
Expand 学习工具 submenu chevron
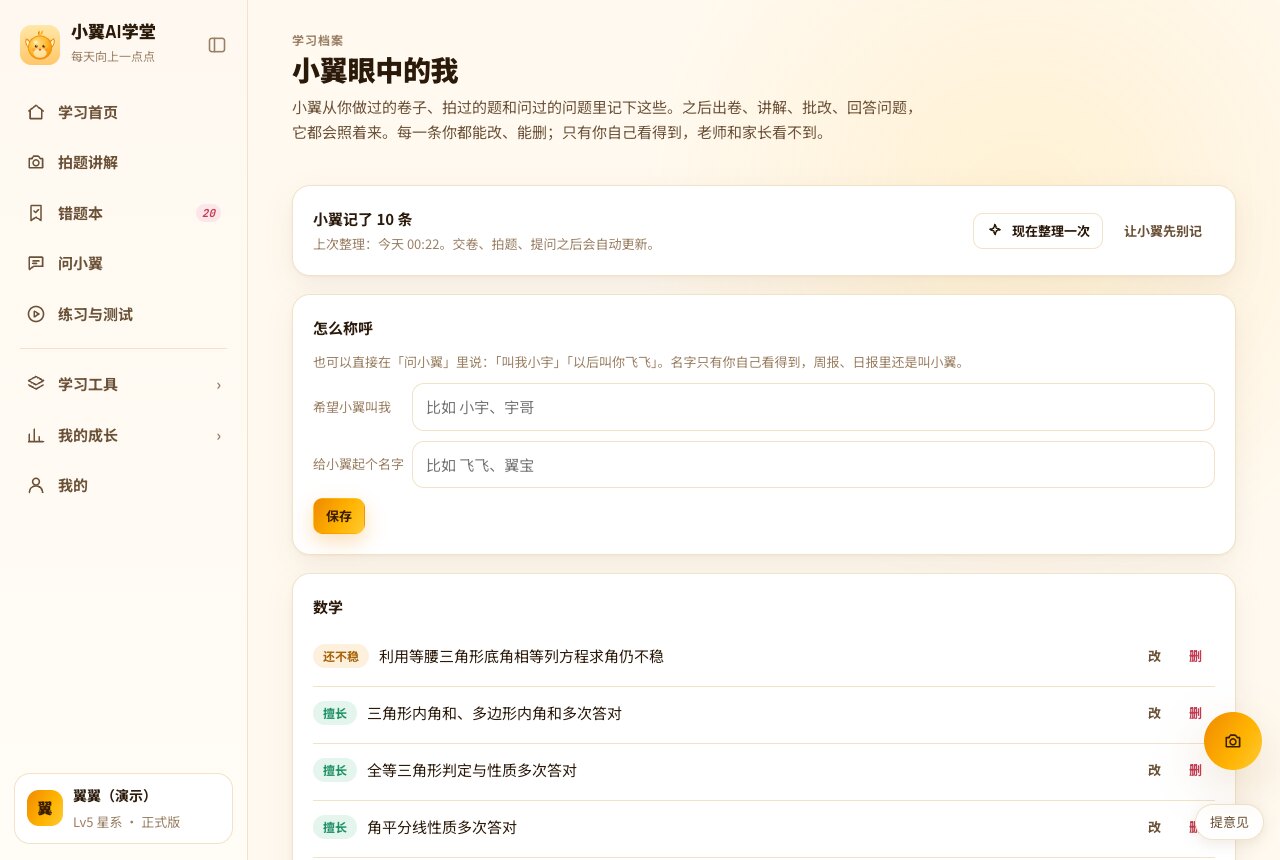tap(219, 385)
